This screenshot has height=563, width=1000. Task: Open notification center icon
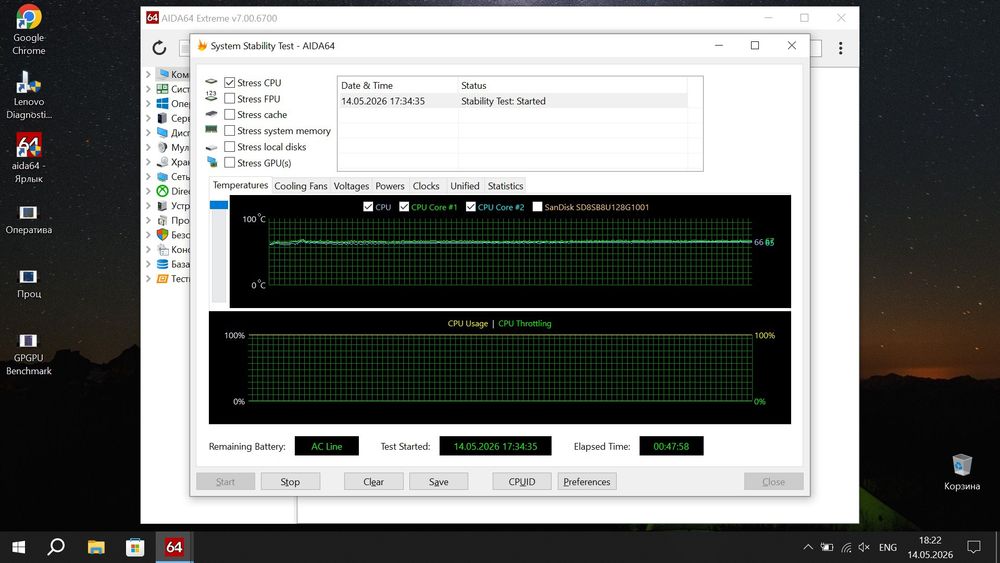coord(974,547)
